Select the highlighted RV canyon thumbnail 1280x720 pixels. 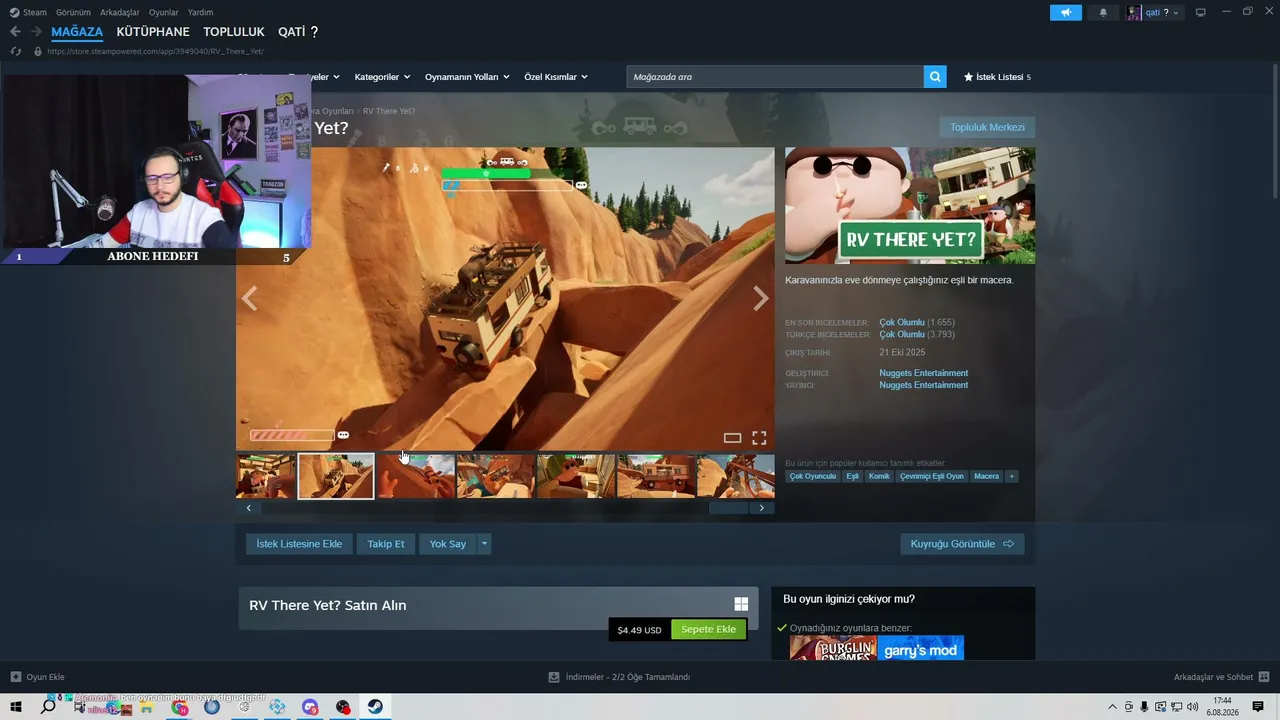(x=336, y=476)
